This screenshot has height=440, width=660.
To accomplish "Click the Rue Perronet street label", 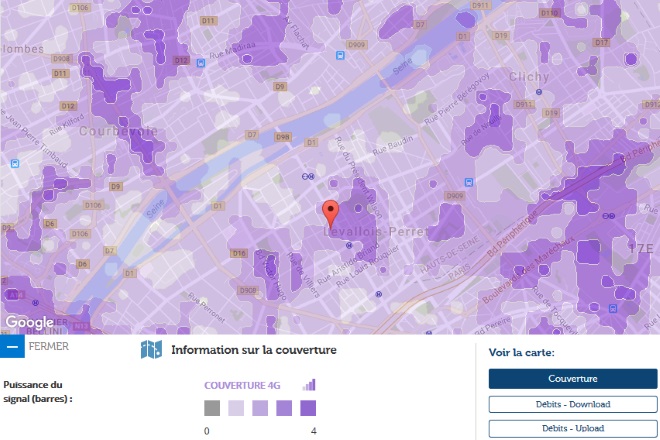I will [206, 308].
